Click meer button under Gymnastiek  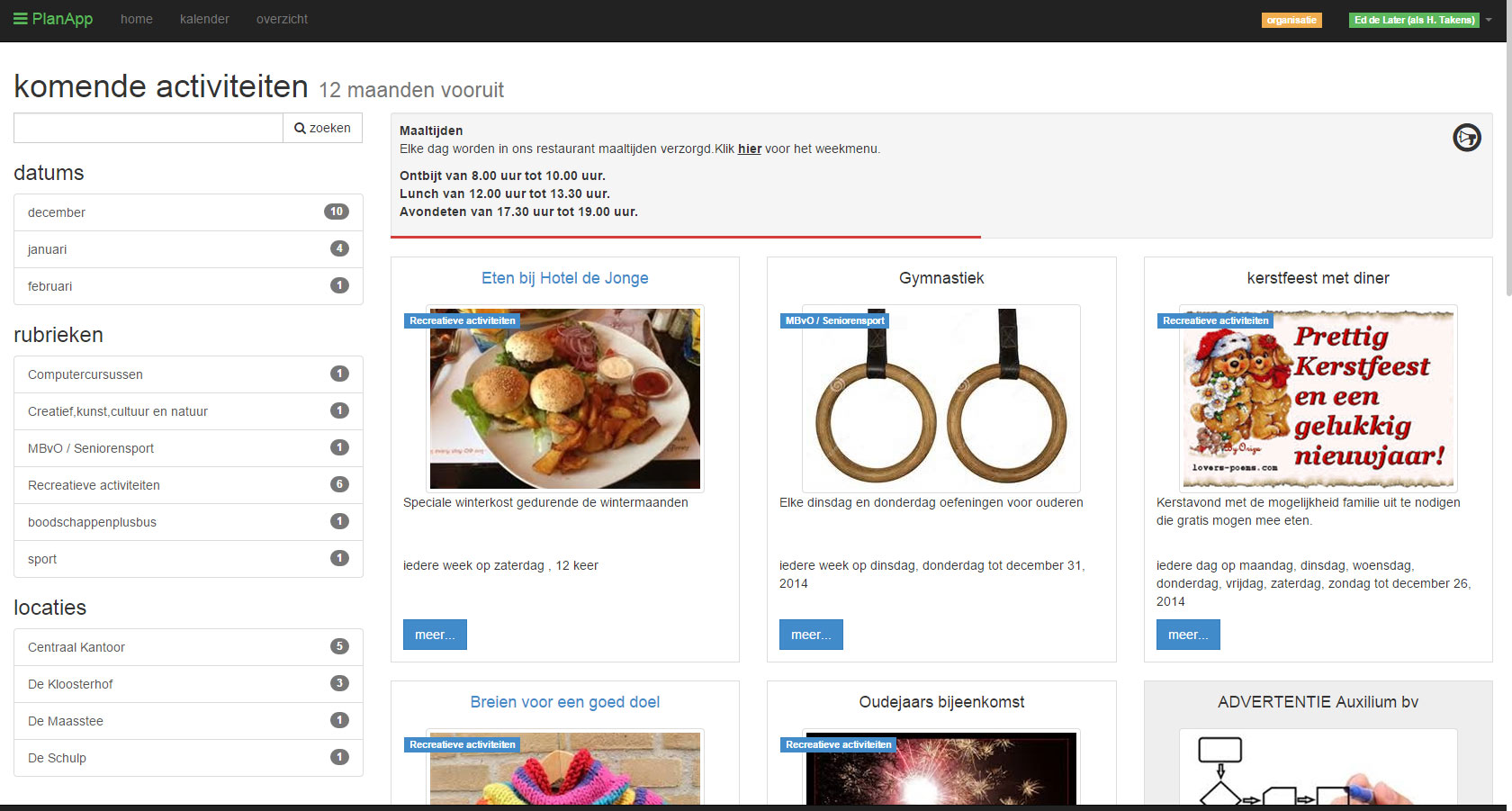coord(810,635)
